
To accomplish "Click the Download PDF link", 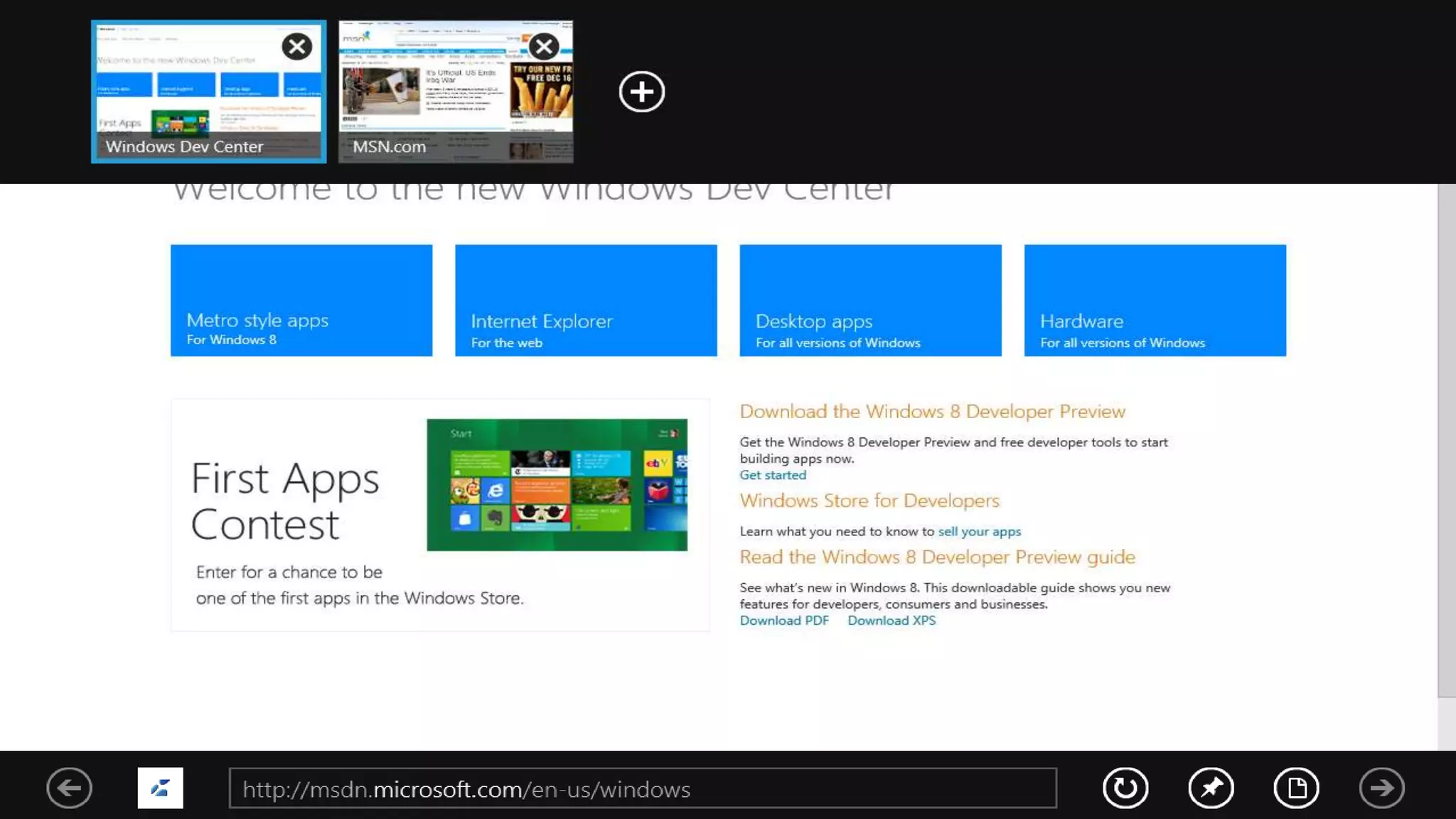I will click(784, 621).
